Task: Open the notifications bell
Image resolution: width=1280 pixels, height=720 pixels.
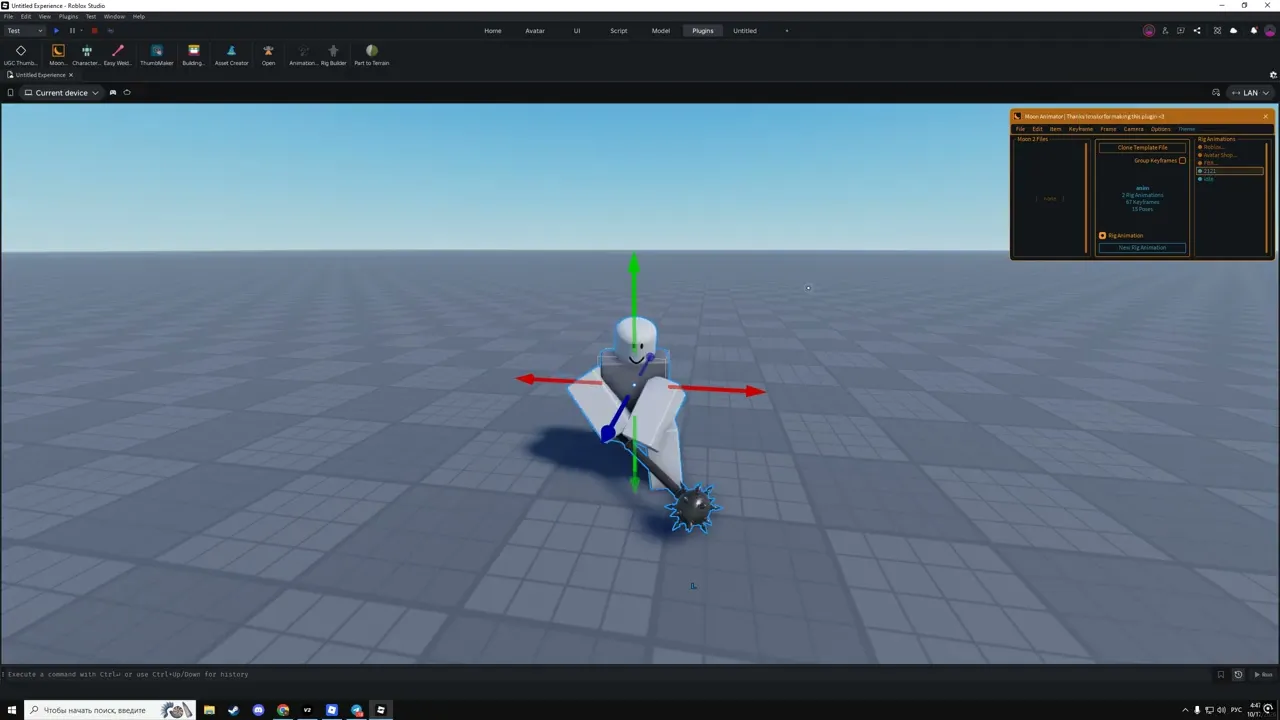Action: [1254, 31]
